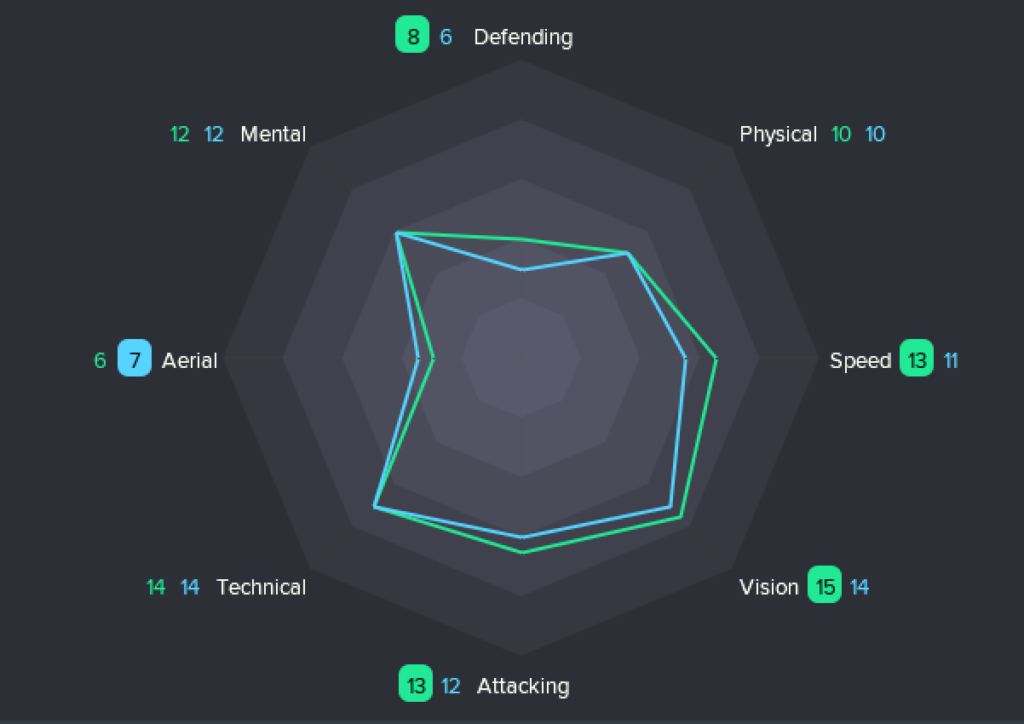Image resolution: width=1024 pixels, height=724 pixels.
Task: Click the Defending axis label
Action: point(523,37)
